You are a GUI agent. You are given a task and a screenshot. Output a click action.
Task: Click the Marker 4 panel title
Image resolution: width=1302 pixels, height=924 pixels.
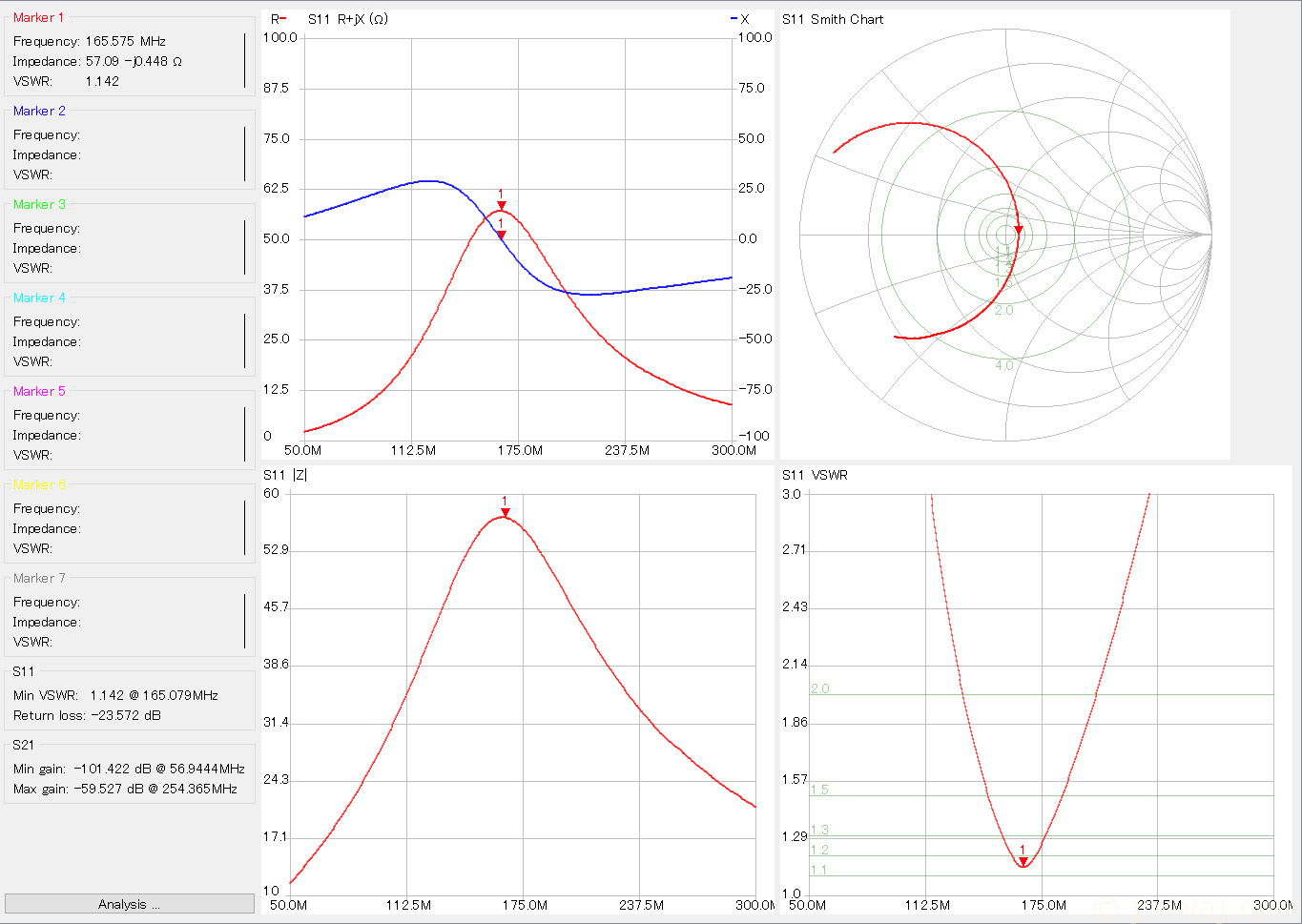tap(39, 298)
